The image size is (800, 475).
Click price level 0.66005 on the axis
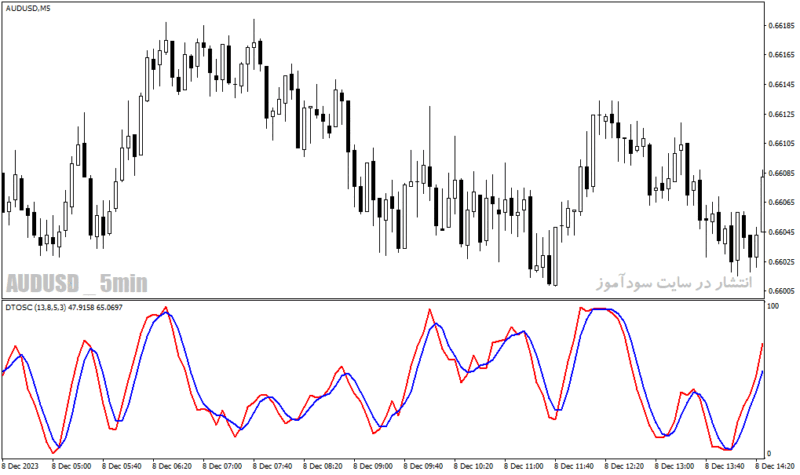coord(782,291)
